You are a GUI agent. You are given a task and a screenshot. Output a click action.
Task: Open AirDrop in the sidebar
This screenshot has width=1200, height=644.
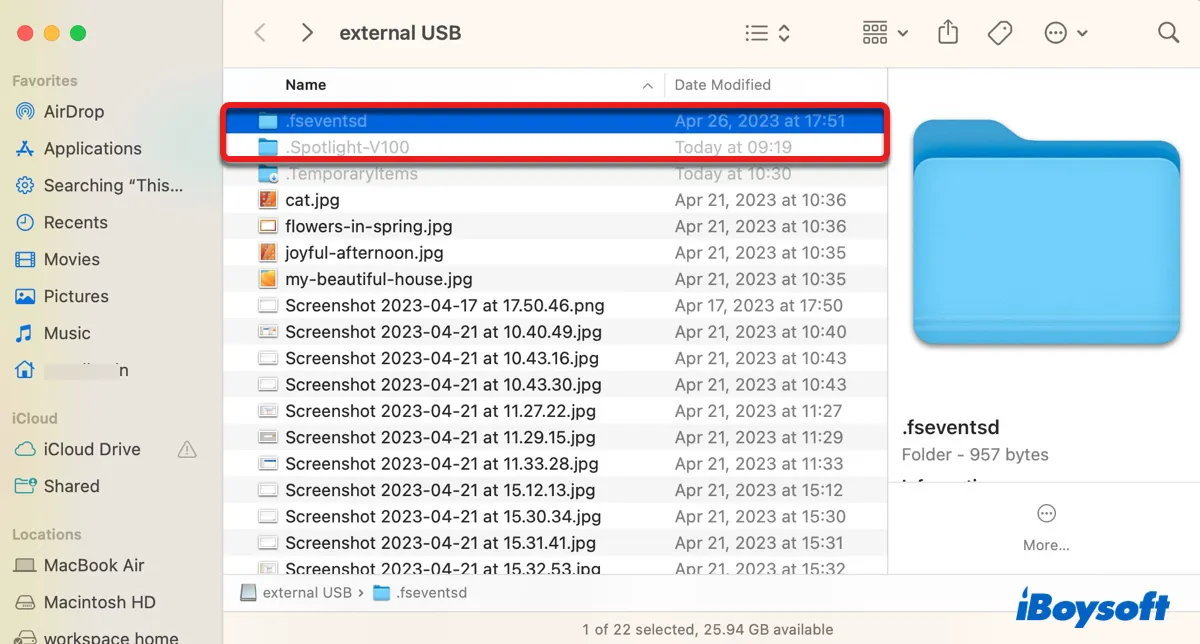click(73, 112)
